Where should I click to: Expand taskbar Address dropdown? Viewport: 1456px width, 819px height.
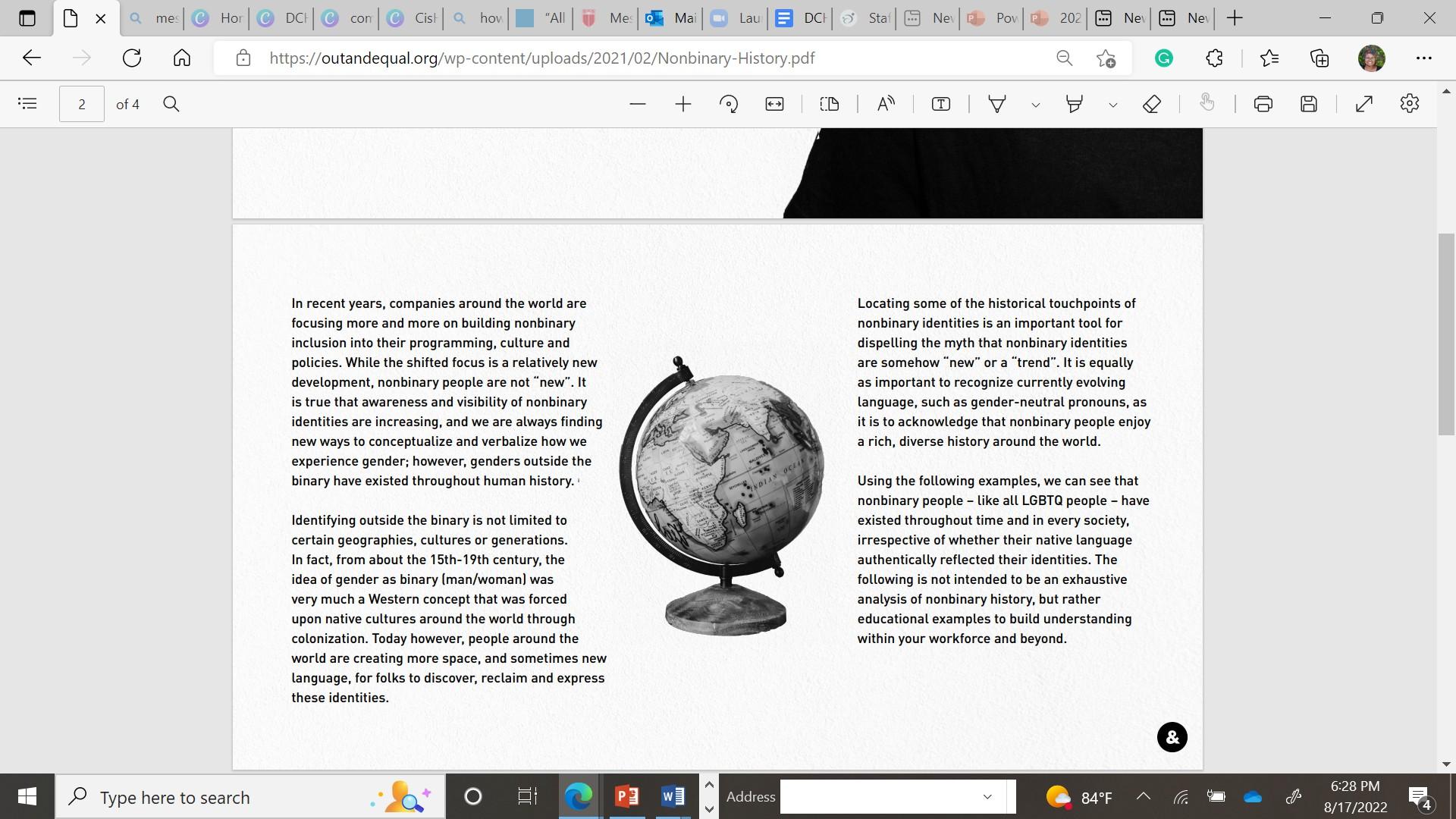(x=987, y=796)
